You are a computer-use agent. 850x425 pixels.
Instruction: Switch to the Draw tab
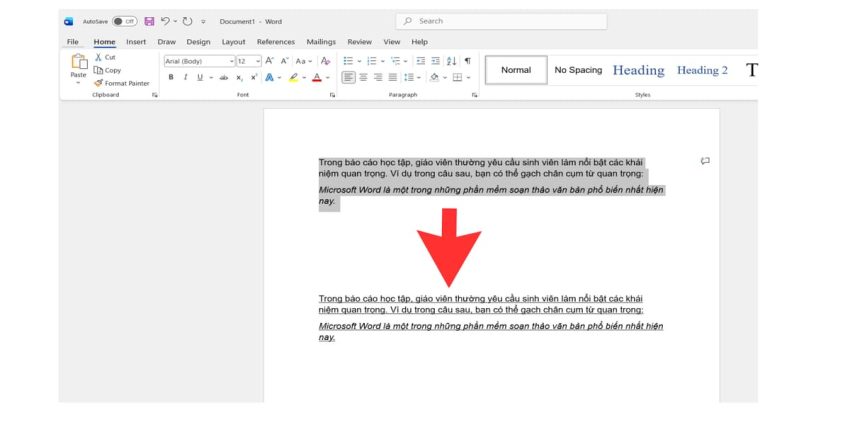click(x=166, y=42)
